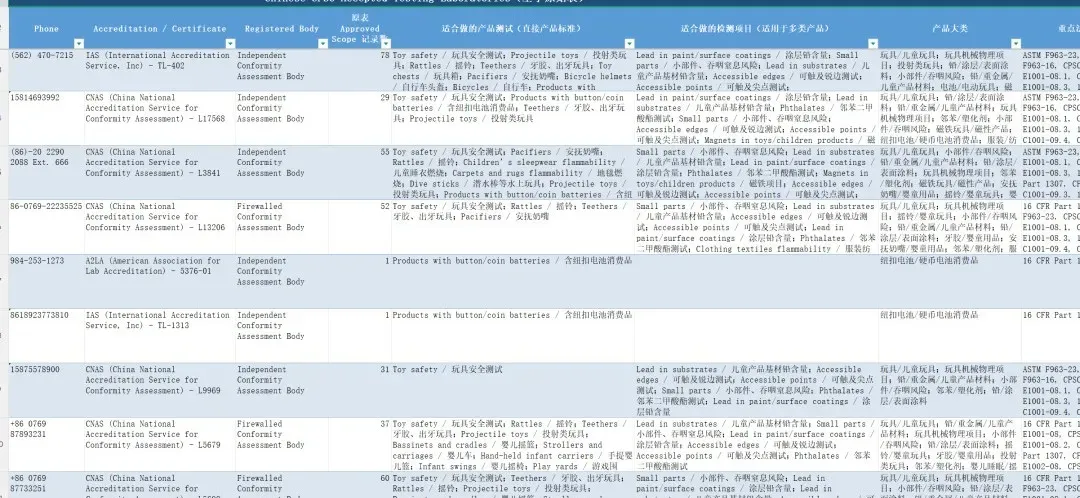Select the IAS TL-1313 accreditation cell

(160, 335)
